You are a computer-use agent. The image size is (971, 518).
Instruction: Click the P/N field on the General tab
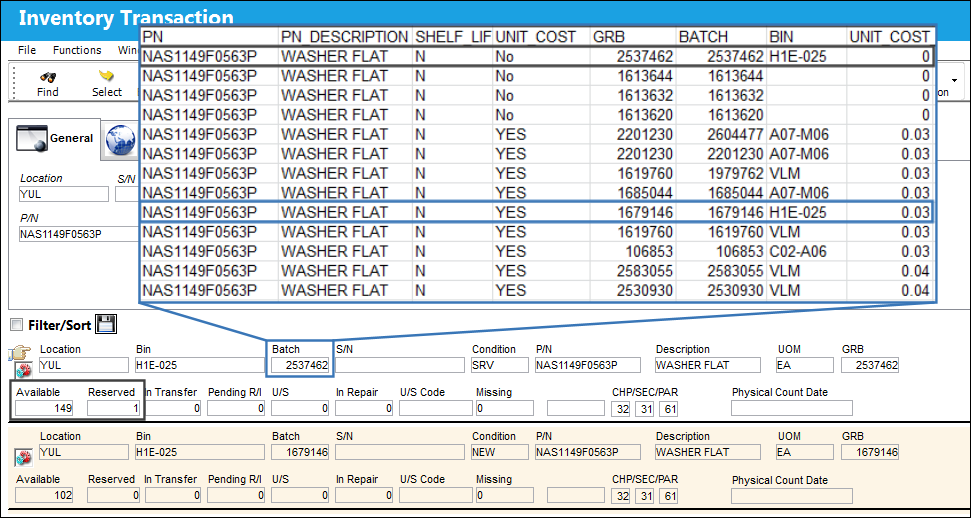(x=78, y=234)
